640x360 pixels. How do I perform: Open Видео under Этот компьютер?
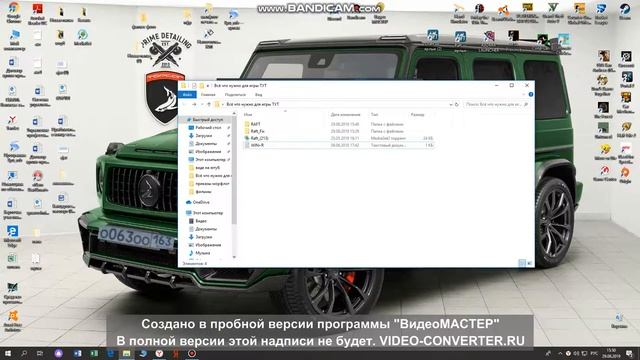coord(200,221)
